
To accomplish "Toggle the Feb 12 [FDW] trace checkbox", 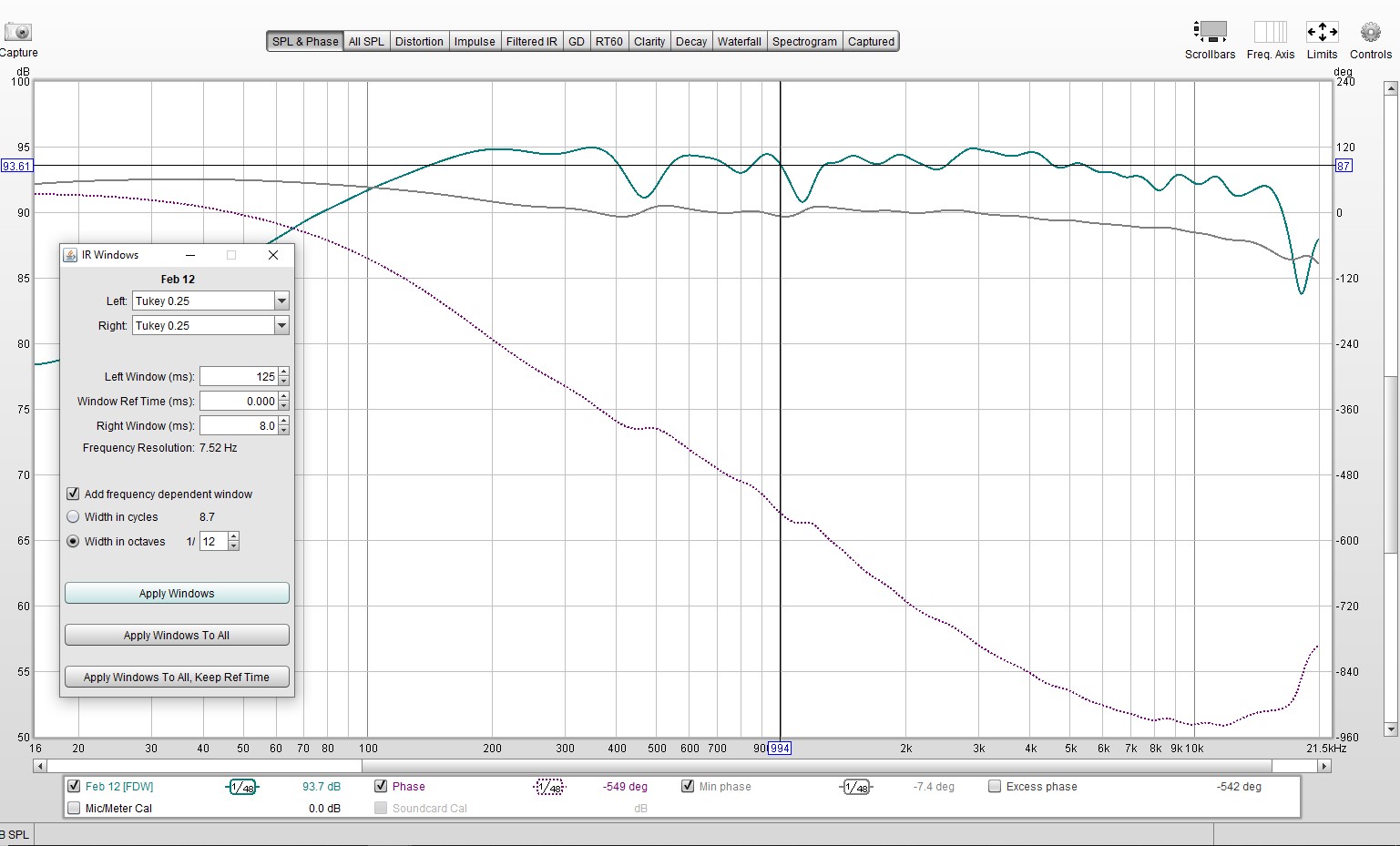I will click(74, 786).
